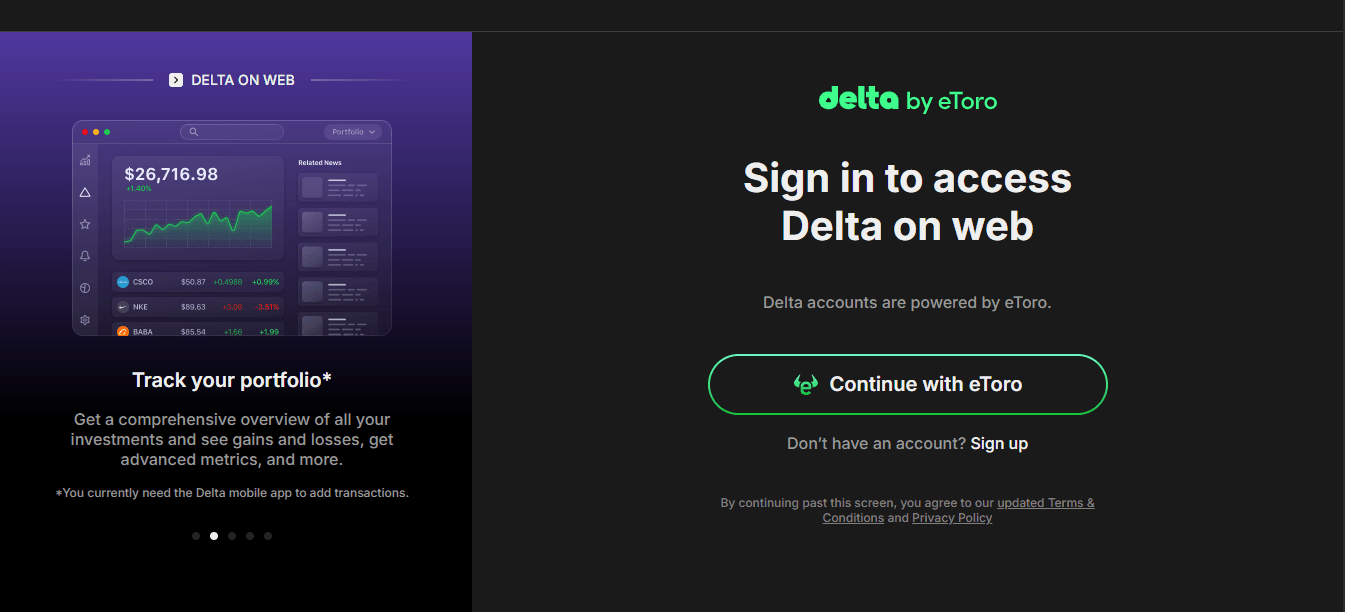Click the NKE stock row in the preview
1345x612 pixels.
[197, 307]
